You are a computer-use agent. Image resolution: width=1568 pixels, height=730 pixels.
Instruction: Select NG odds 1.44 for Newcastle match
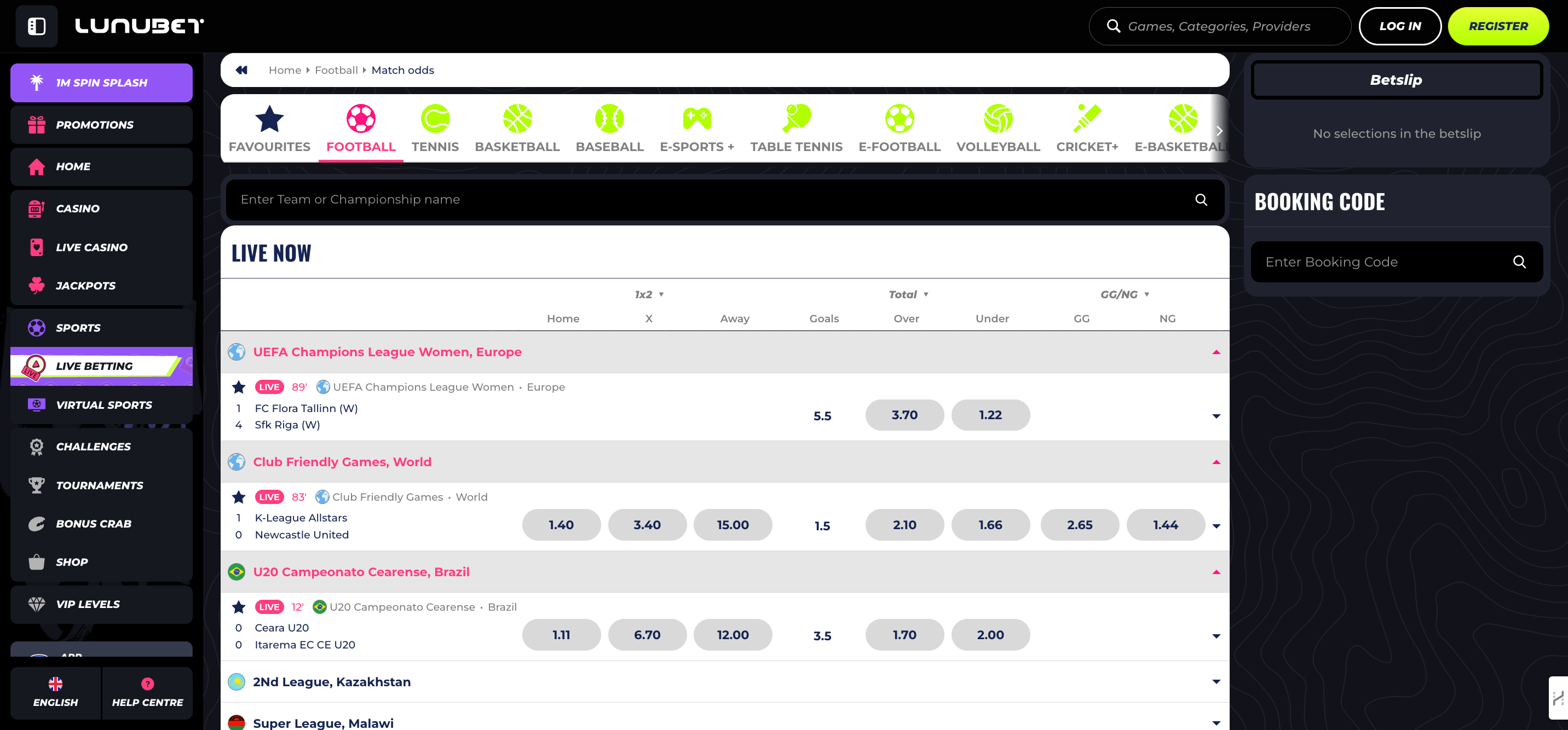[x=1166, y=525]
